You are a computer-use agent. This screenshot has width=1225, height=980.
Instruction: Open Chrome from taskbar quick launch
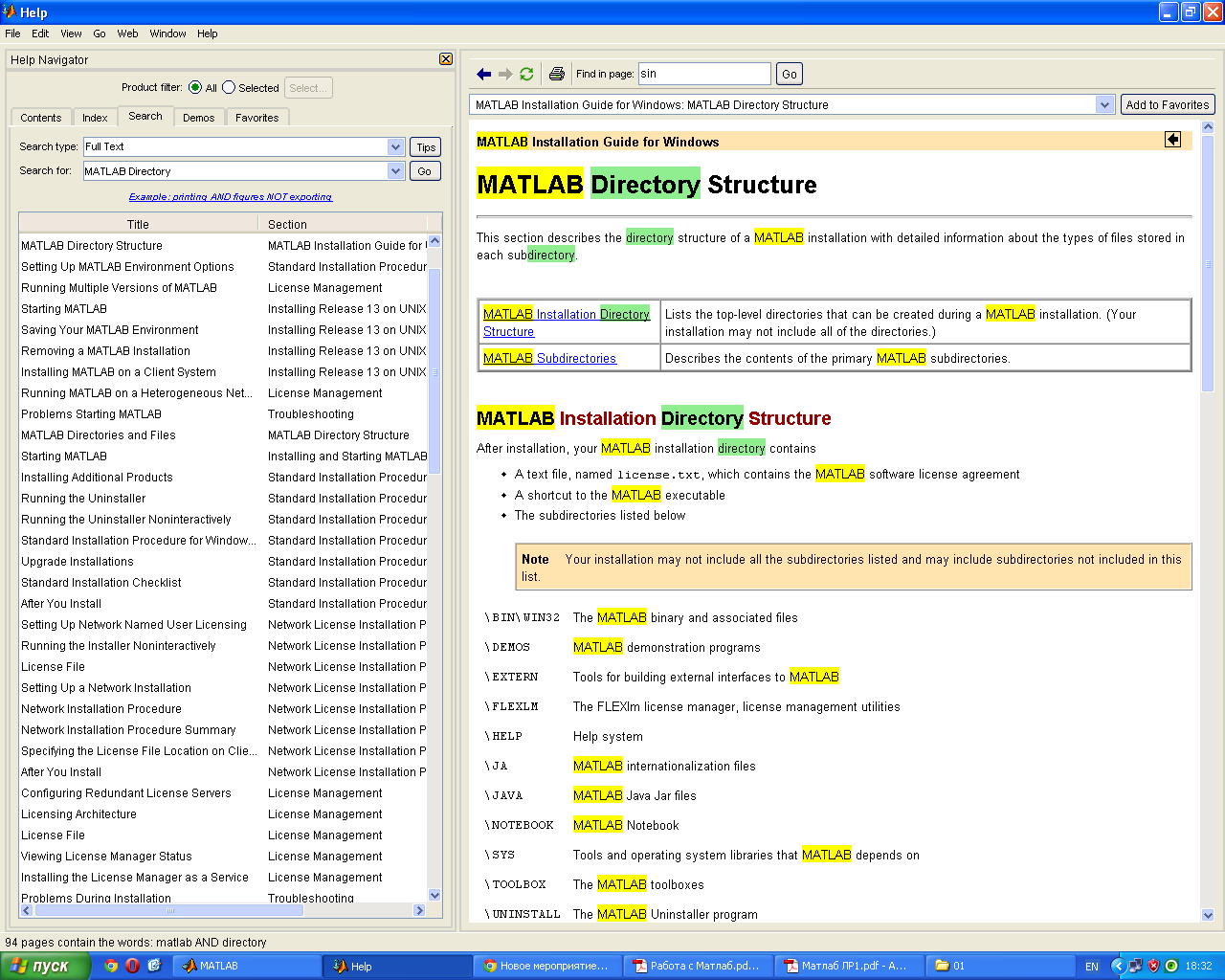click(x=111, y=966)
